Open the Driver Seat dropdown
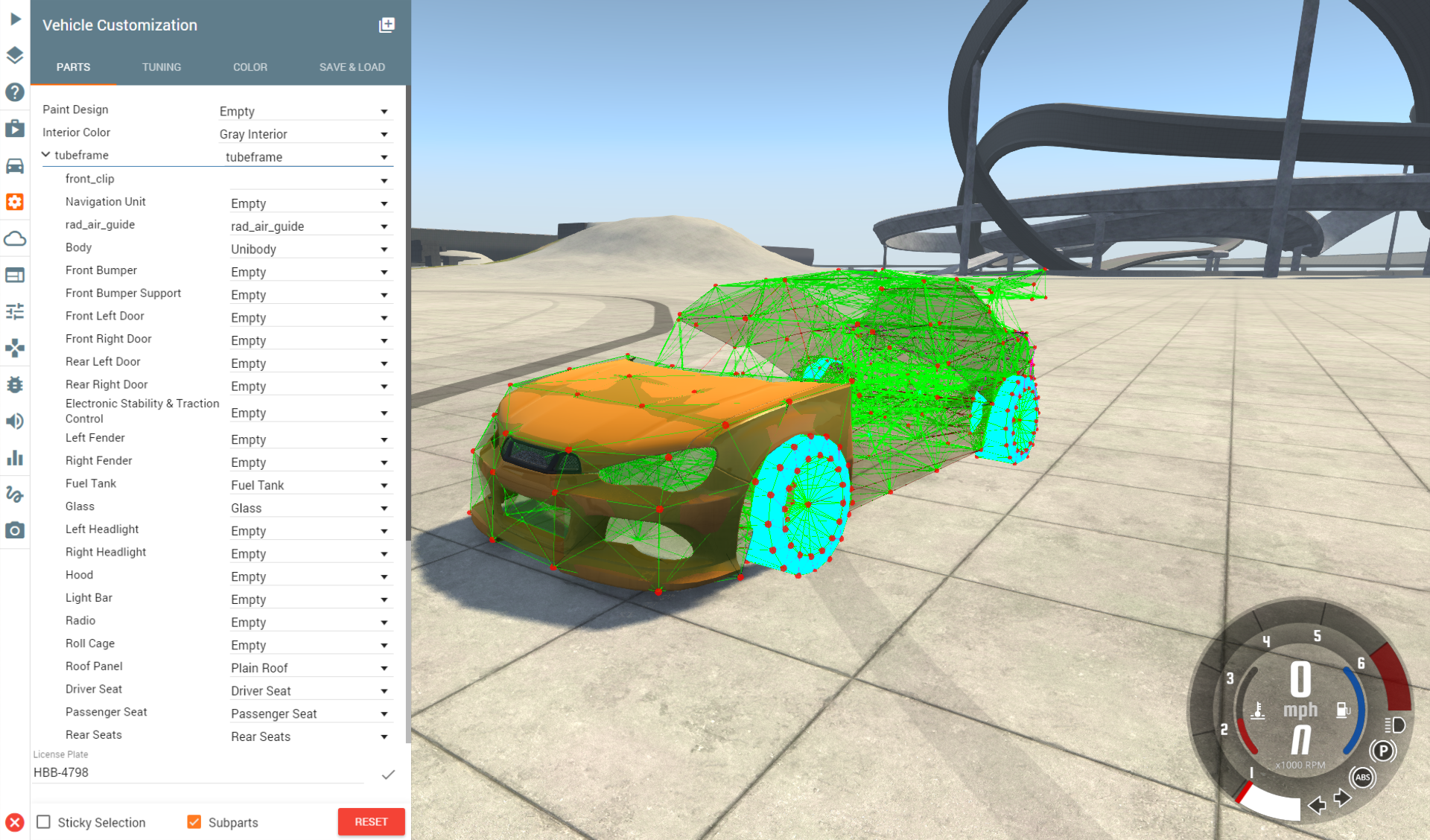Screen dimensions: 1430x840 pos(311,691)
